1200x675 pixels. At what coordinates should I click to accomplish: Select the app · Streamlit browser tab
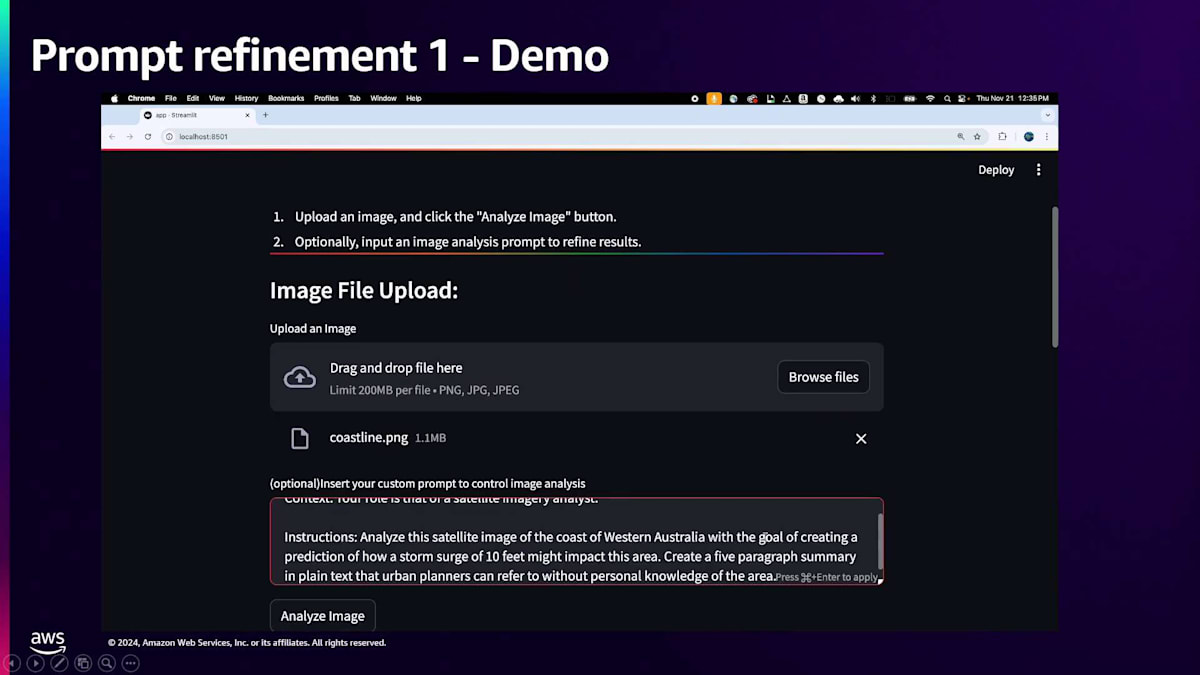click(195, 115)
